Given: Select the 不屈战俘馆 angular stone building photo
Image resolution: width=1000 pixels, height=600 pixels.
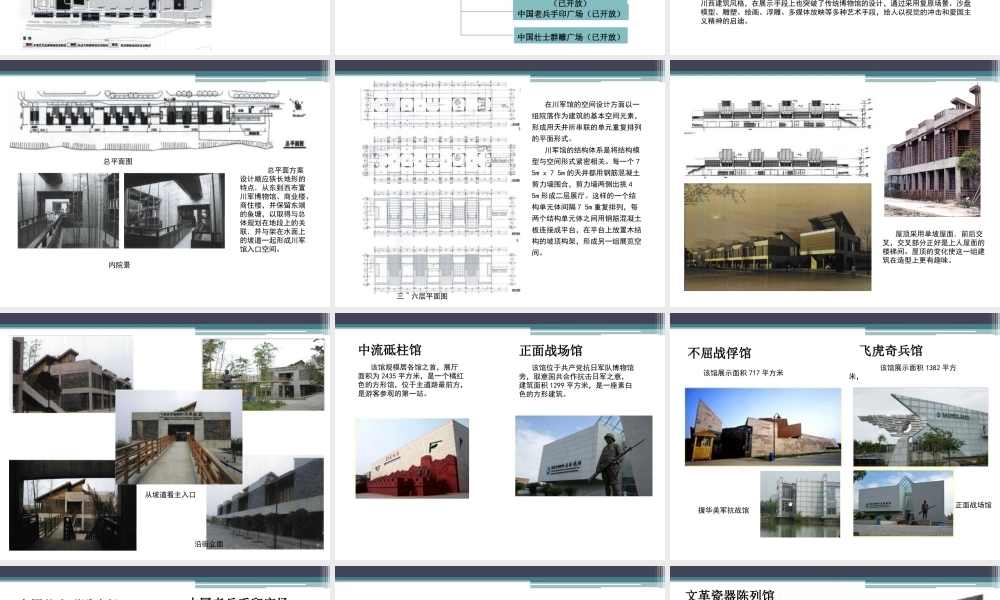Looking at the screenshot, I should click(x=763, y=427).
